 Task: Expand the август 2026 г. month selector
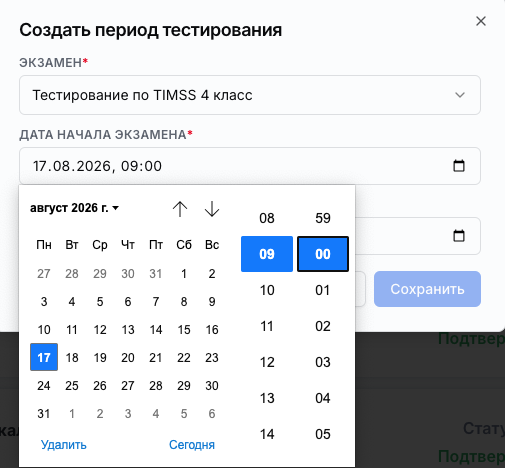click(x=74, y=208)
